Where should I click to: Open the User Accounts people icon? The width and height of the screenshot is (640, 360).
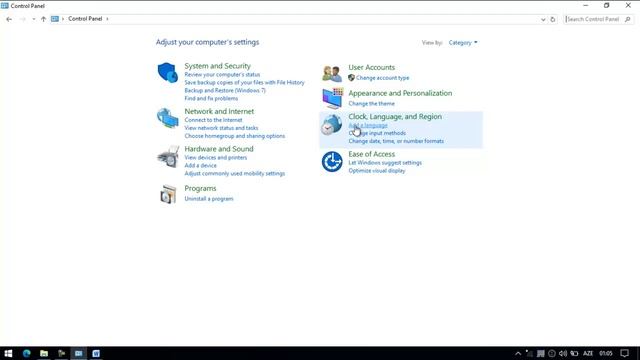pos(332,74)
